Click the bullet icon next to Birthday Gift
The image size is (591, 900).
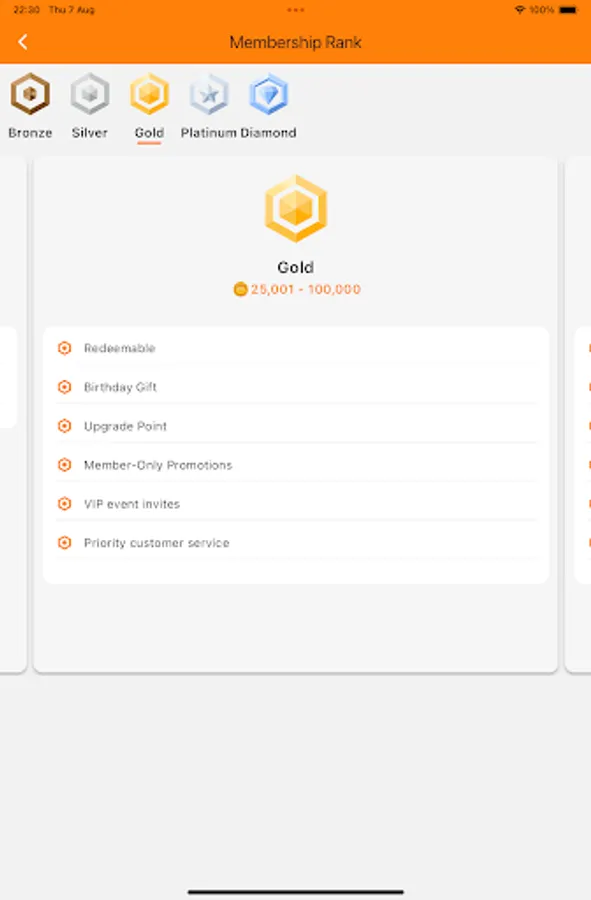(x=65, y=387)
